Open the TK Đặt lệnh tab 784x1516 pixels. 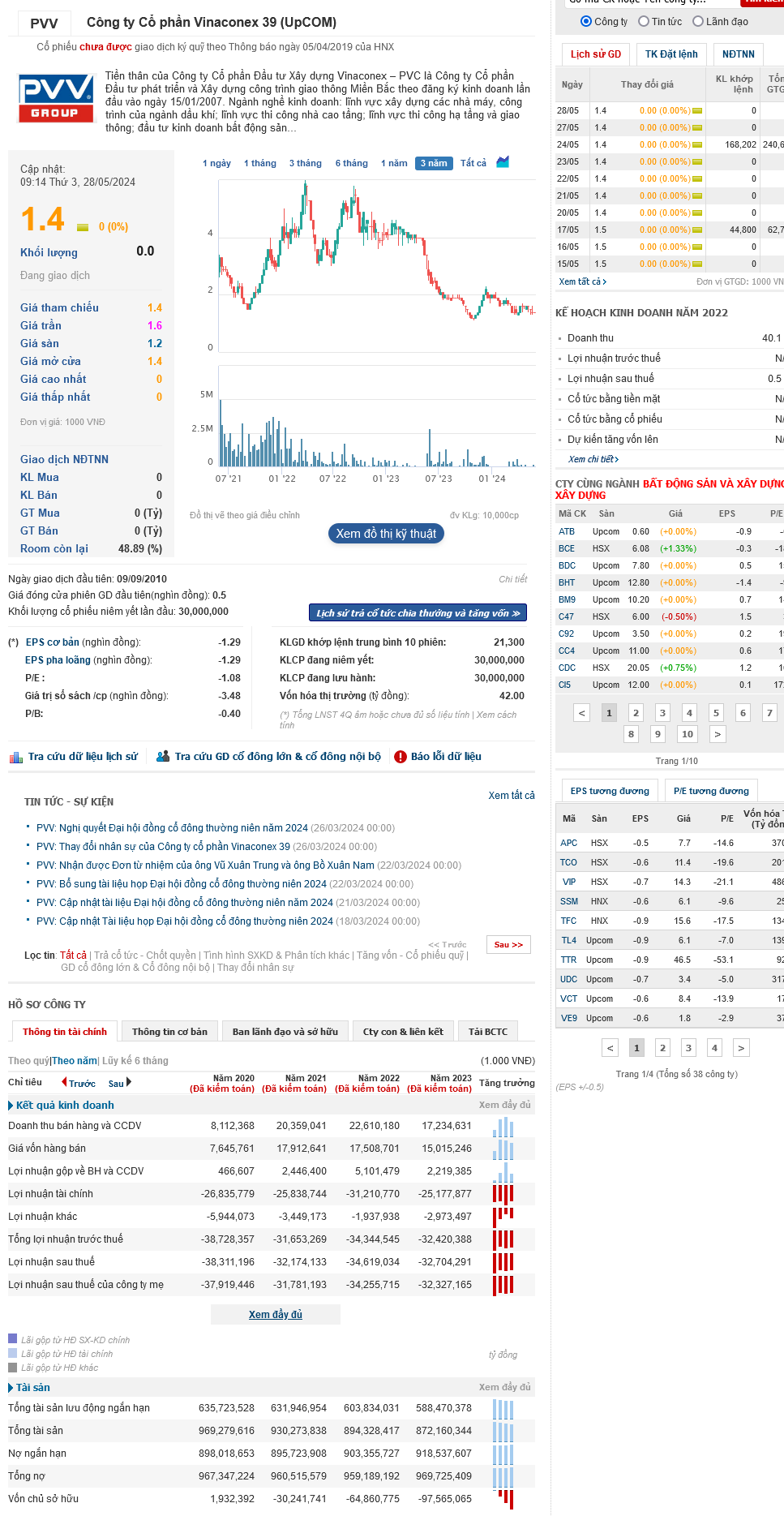[671, 54]
